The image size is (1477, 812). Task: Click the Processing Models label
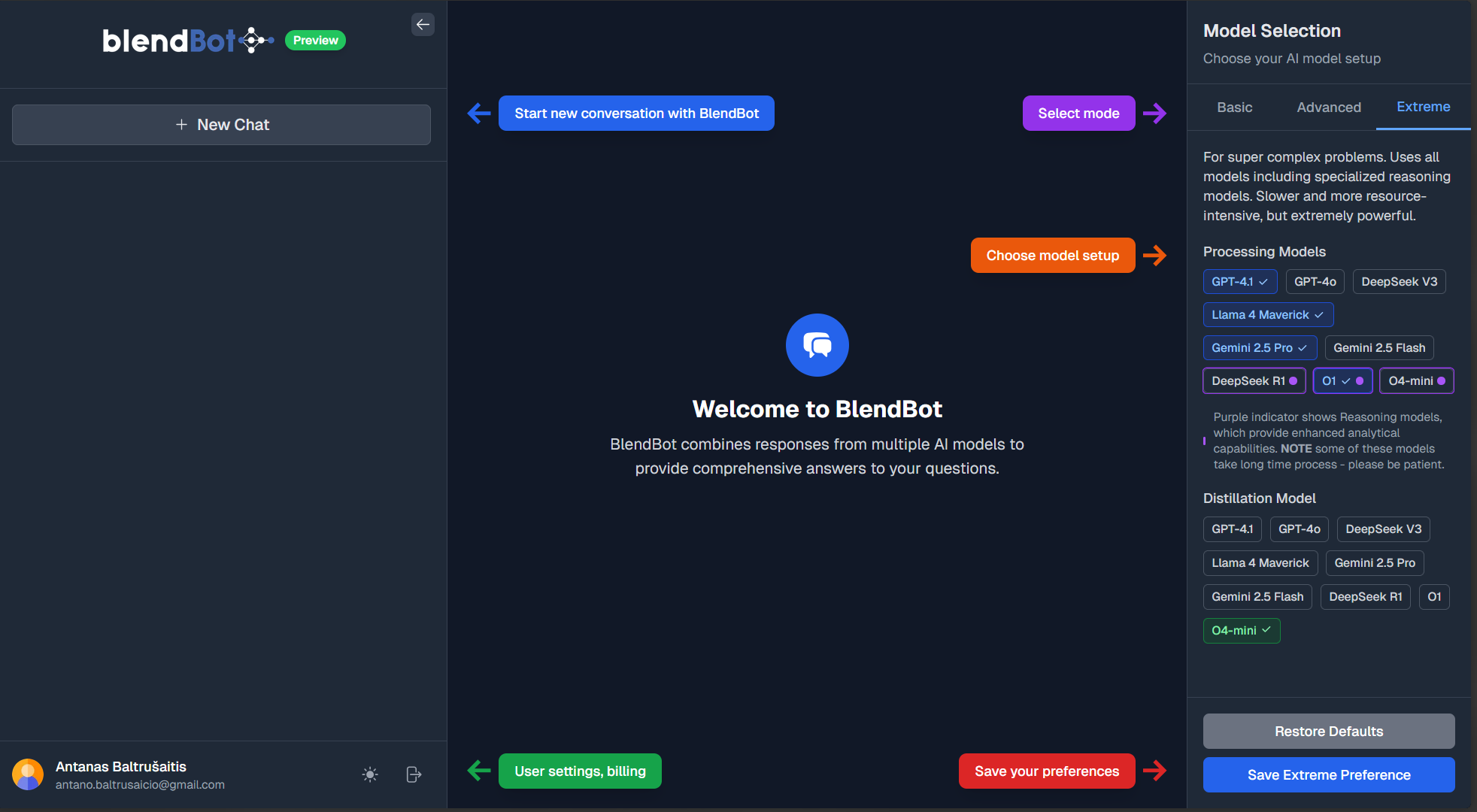pyautogui.click(x=1264, y=252)
